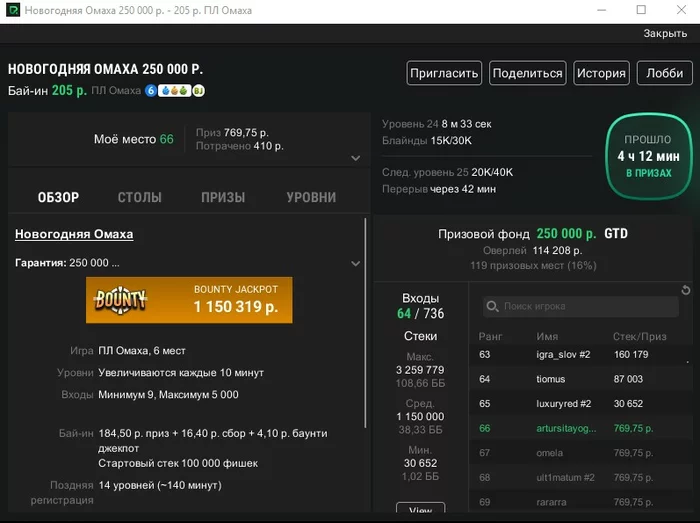The height and width of the screenshot is (523, 700).
Task: Click the Перерыв через 42 мин text
Action: [x=439, y=189]
